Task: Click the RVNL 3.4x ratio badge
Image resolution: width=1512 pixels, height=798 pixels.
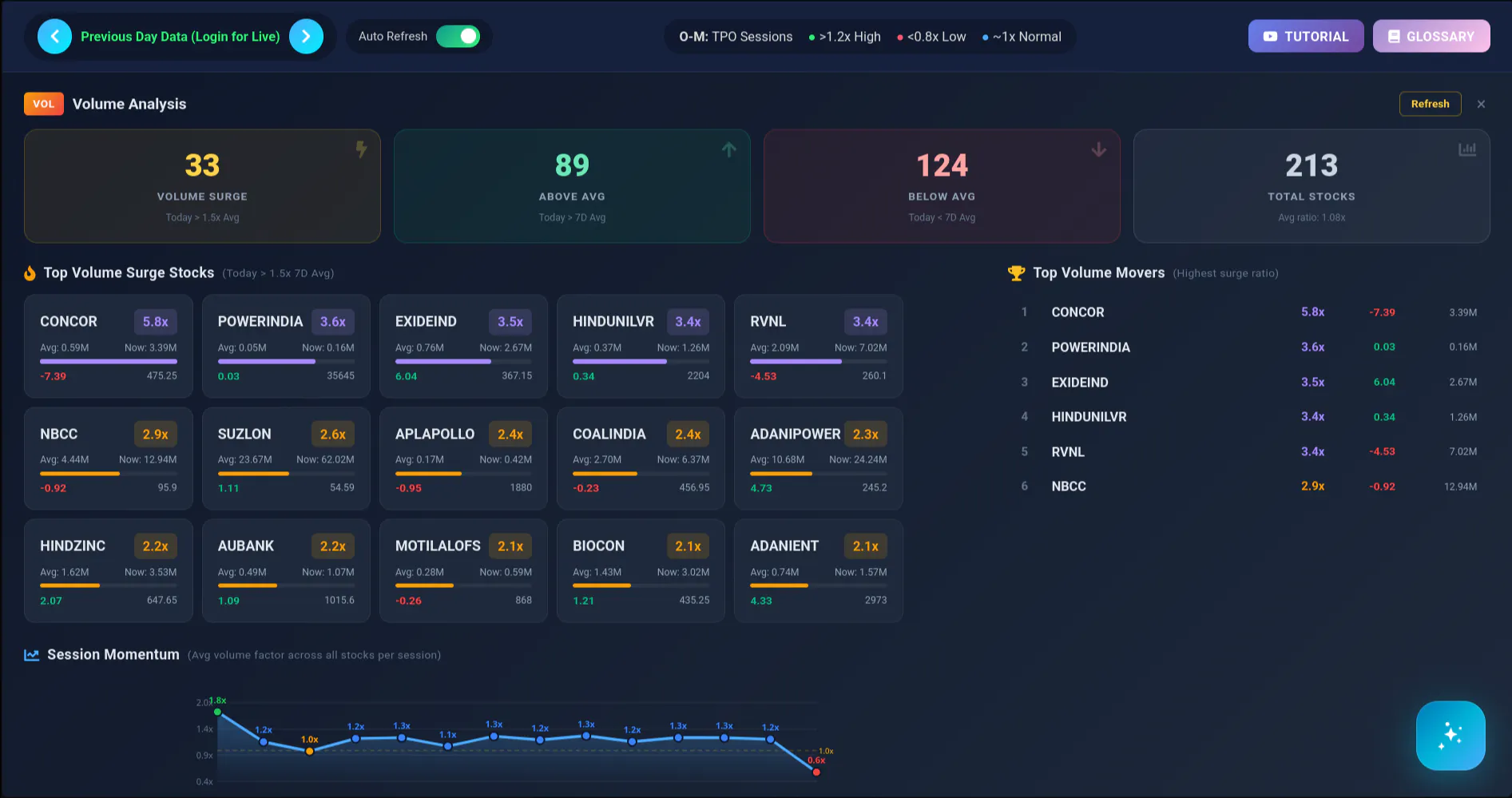Action: click(x=865, y=322)
